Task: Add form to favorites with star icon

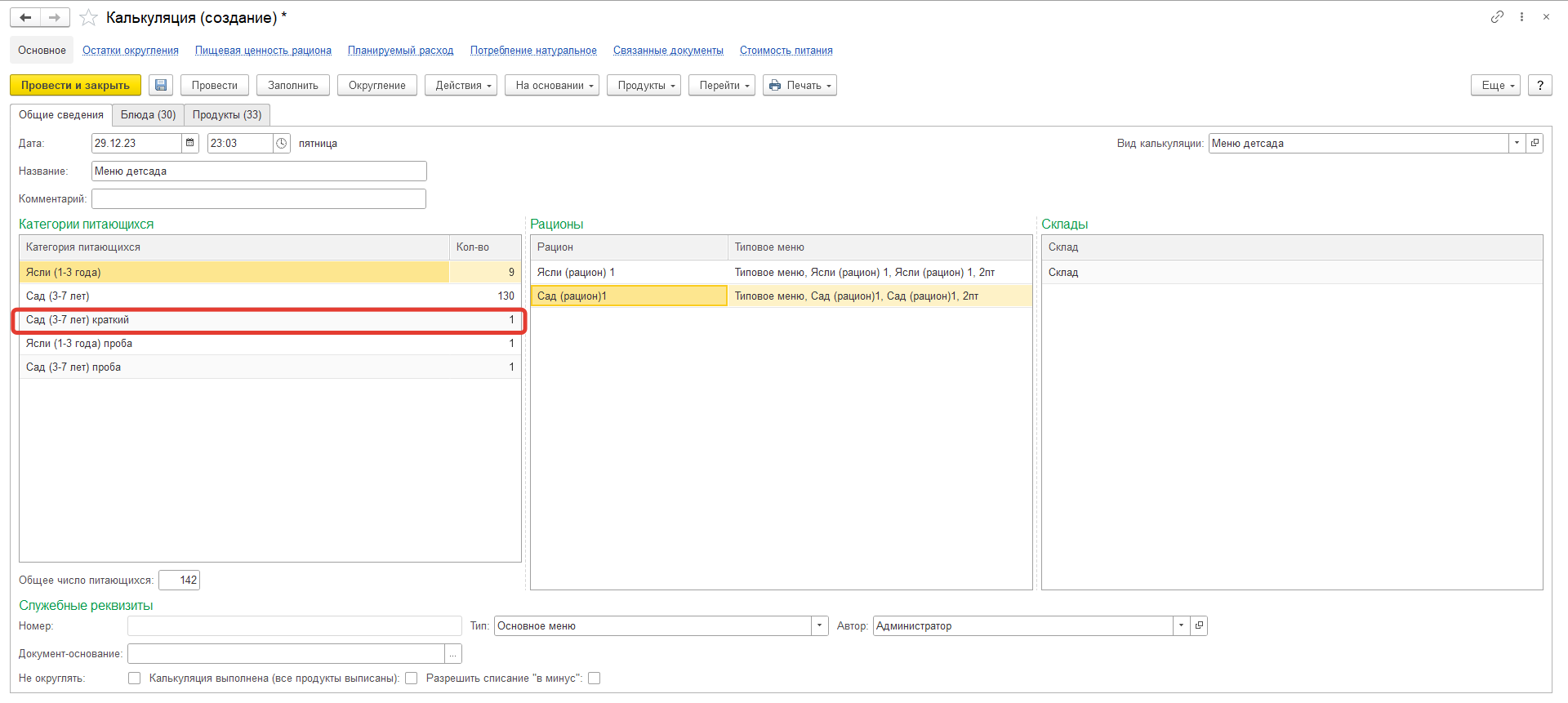Action: pyautogui.click(x=89, y=17)
